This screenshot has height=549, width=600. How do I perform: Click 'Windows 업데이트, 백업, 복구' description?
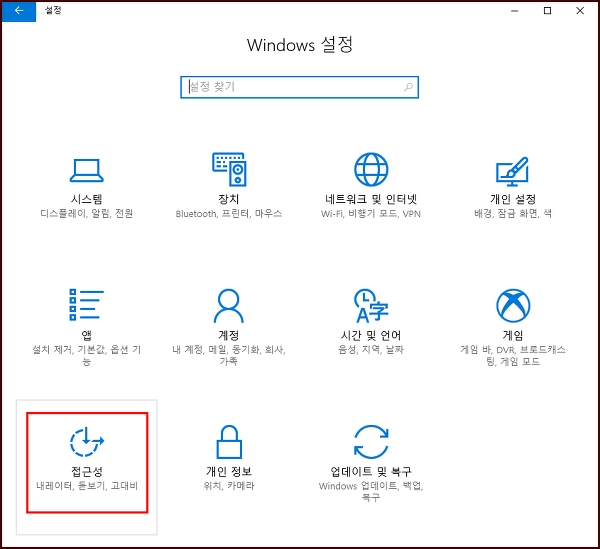371,492
